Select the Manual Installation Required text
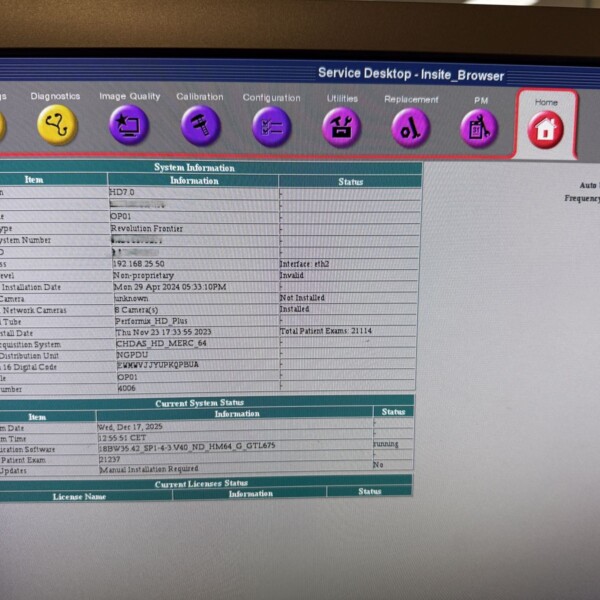Screen dimensions: 600x600 tap(150, 468)
